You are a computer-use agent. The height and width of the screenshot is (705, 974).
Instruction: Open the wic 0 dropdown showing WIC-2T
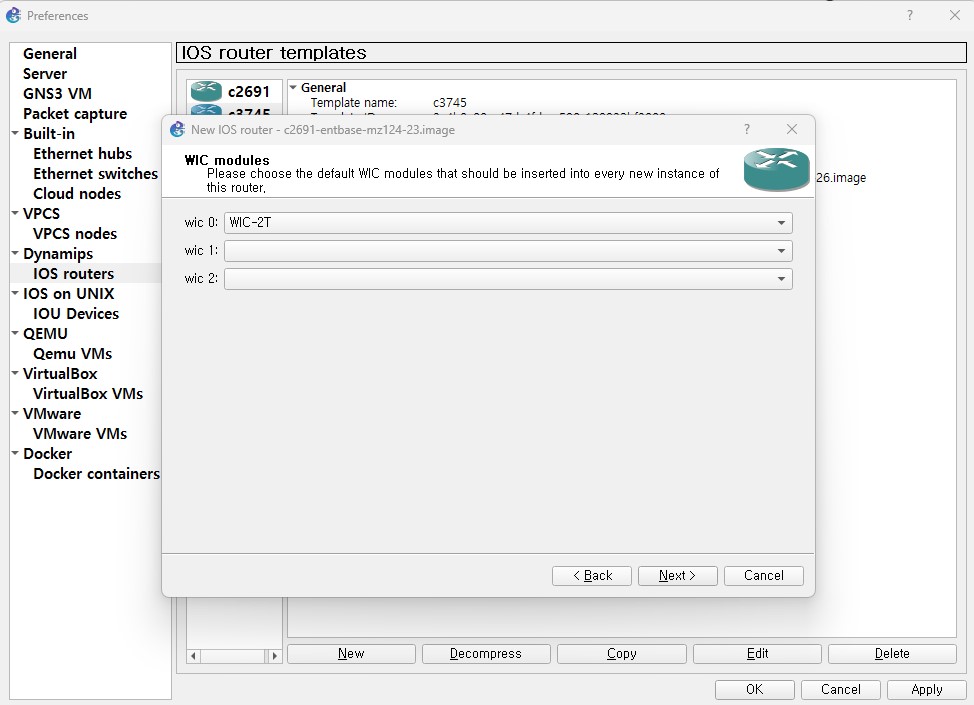point(508,223)
